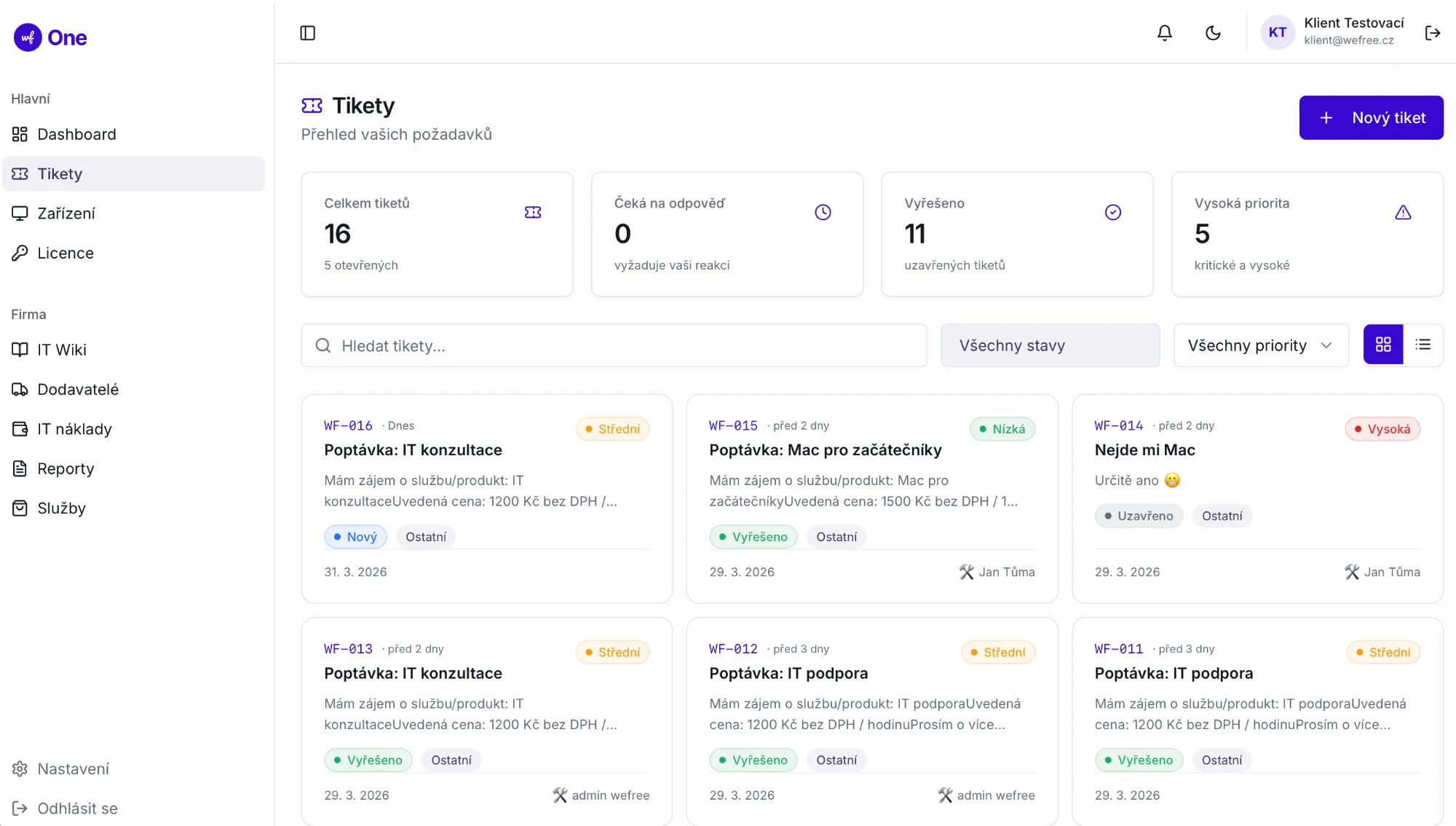This screenshot has width=1456, height=826.
Task: Open the Licence key icon item
Action: tap(134, 253)
